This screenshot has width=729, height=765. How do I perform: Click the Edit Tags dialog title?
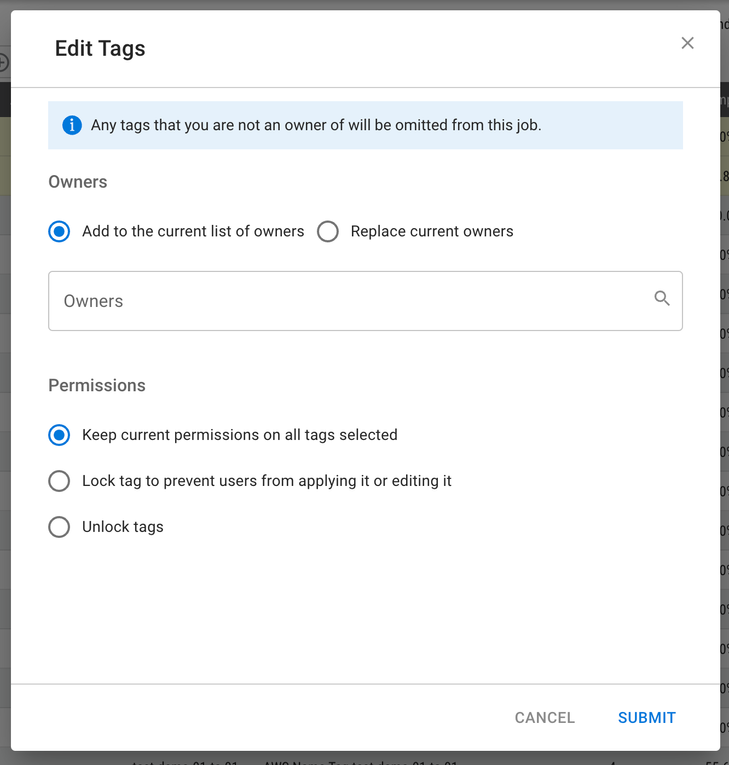[x=100, y=49]
